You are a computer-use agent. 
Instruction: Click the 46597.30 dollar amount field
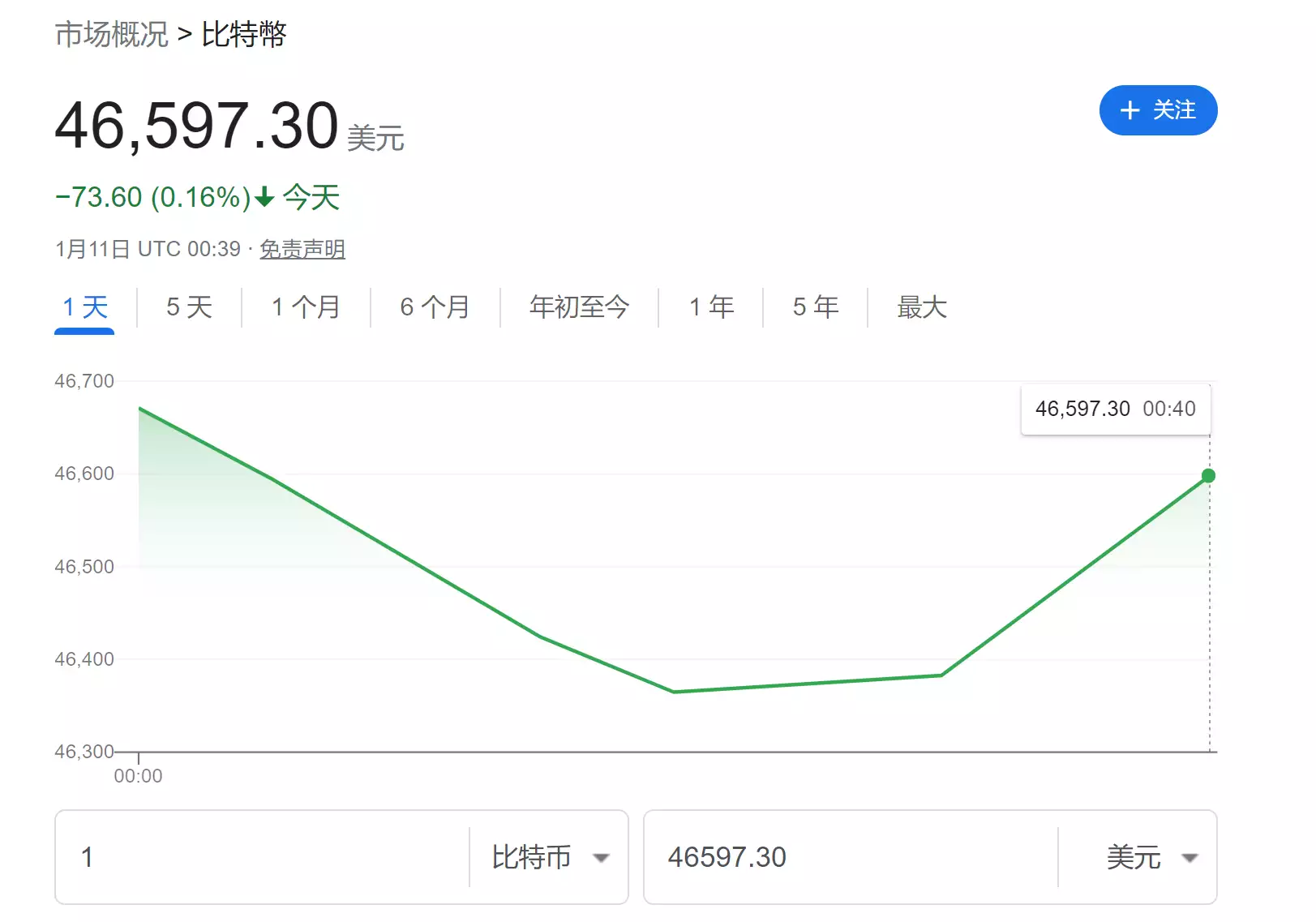(851, 857)
